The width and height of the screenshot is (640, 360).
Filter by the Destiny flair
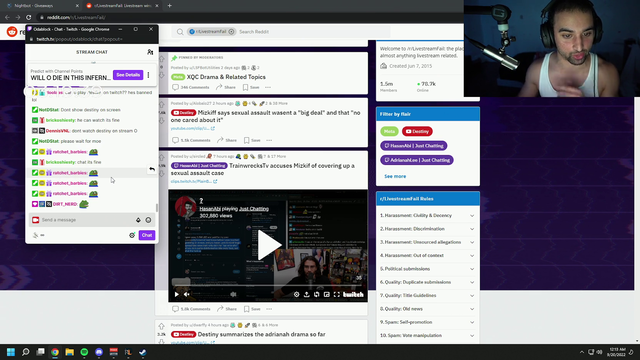(x=417, y=131)
